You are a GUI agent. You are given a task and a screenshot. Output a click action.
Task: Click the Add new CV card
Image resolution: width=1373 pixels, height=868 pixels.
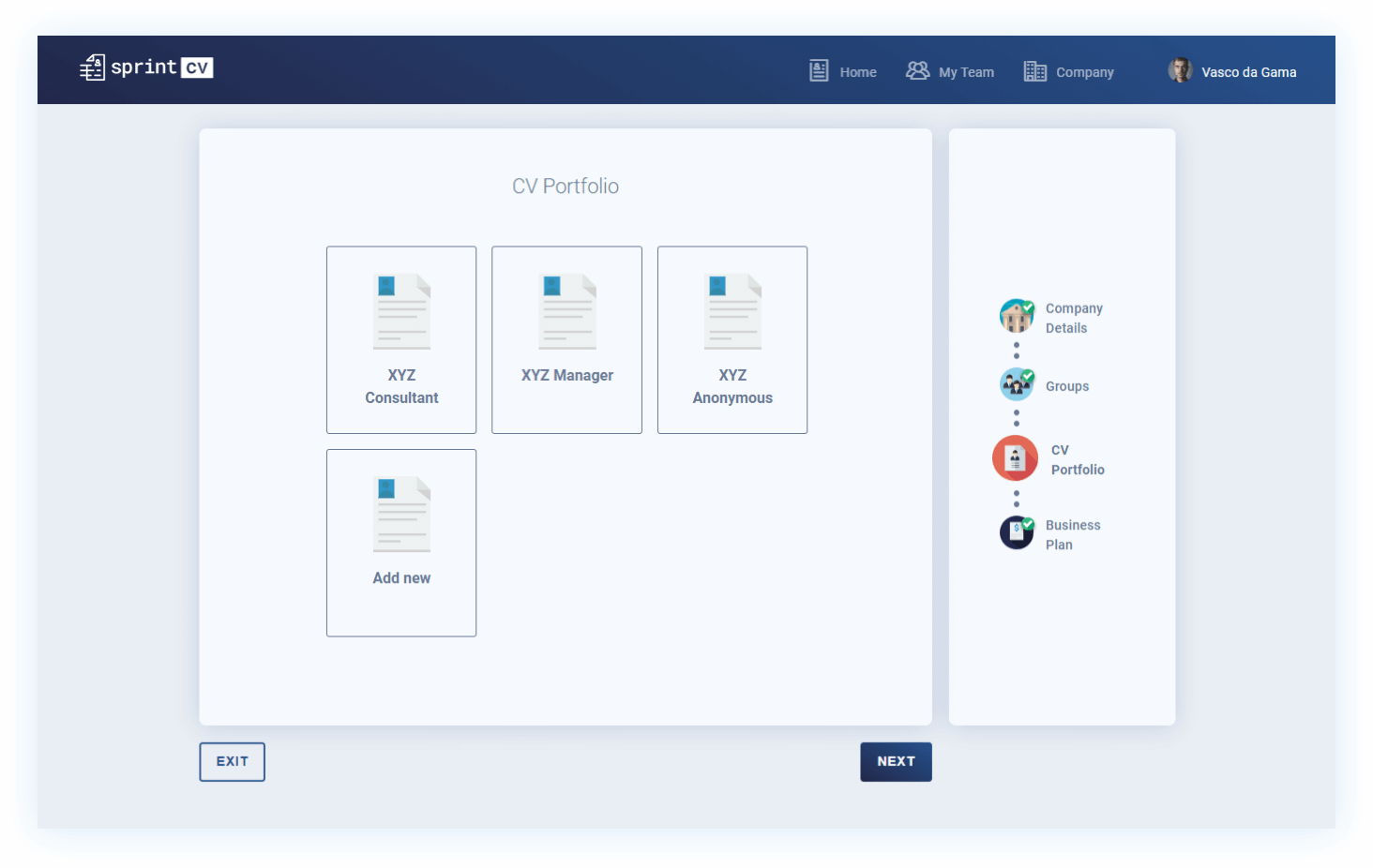coord(401,542)
